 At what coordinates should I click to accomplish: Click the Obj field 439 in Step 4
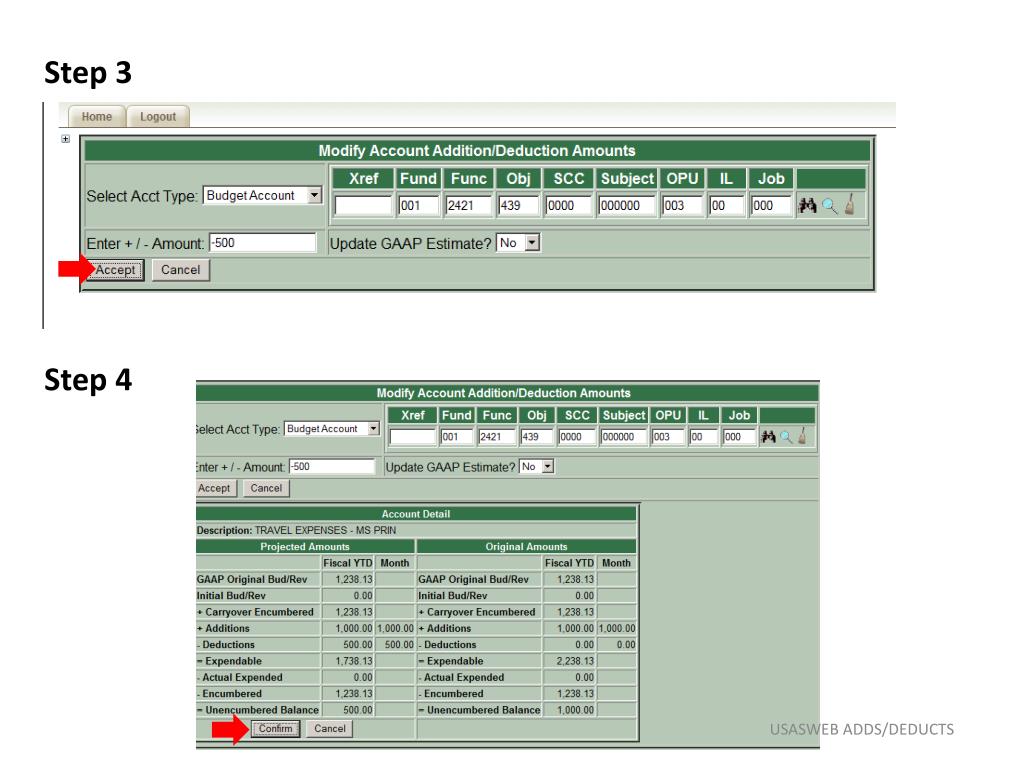(x=537, y=436)
